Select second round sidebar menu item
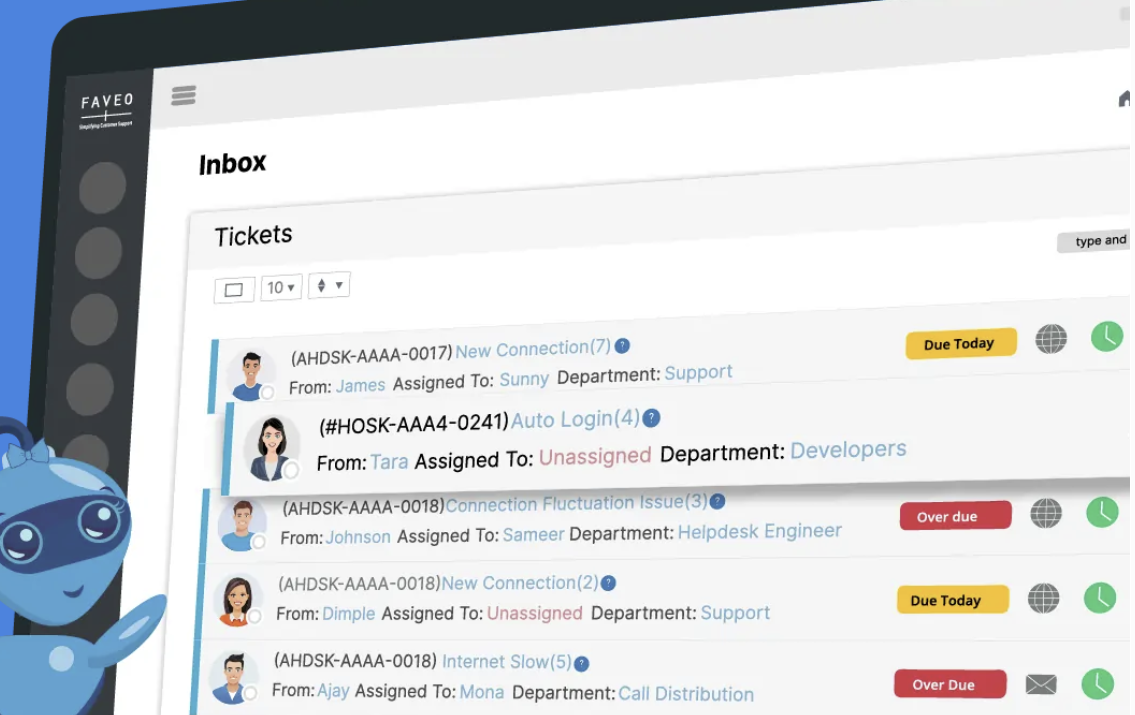Screen dimensions: 1135x715 tap(98, 253)
